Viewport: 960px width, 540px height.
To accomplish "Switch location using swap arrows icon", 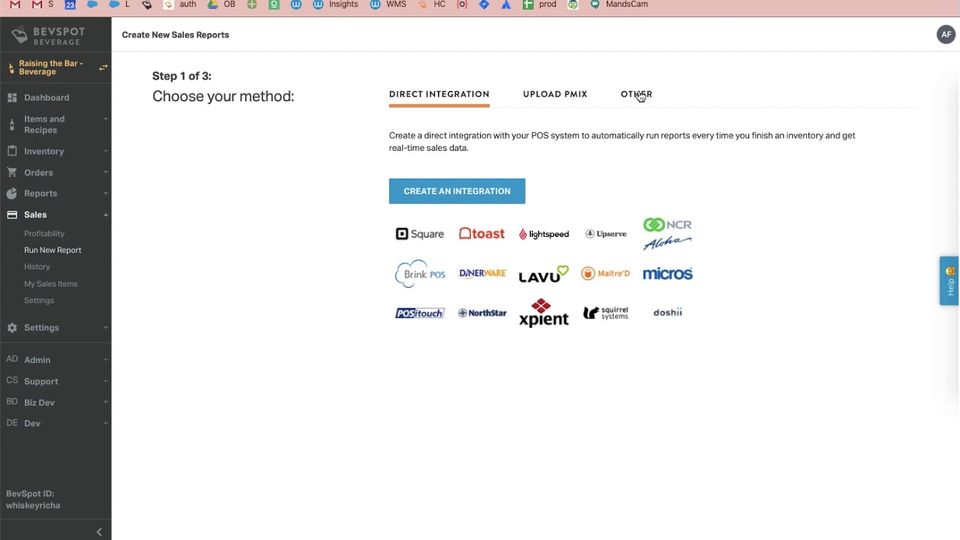I will click(103, 67).
